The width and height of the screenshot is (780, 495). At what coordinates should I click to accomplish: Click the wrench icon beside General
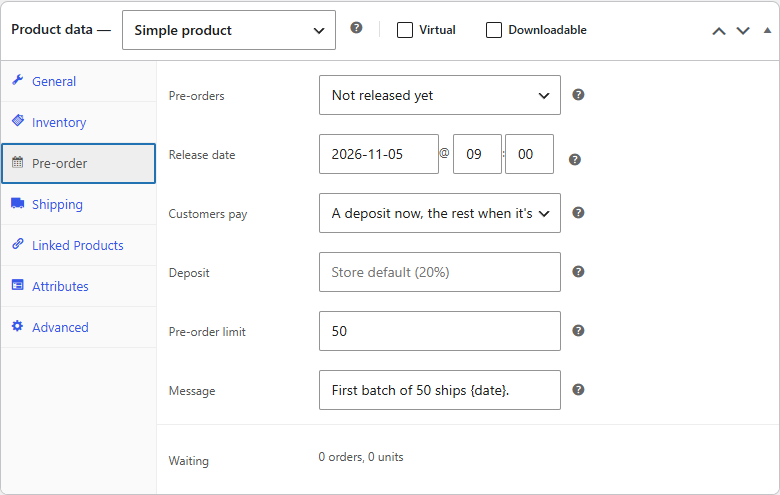pos(18,80)
